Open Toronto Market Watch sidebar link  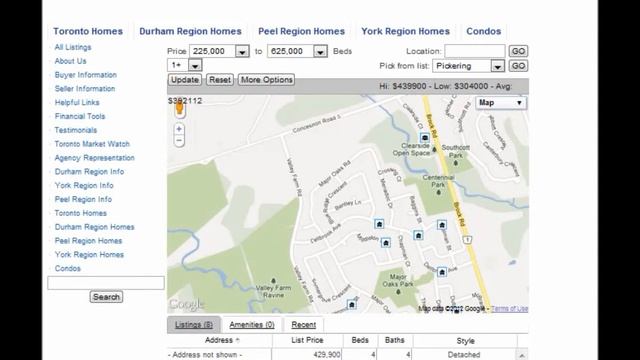(92, 144)
